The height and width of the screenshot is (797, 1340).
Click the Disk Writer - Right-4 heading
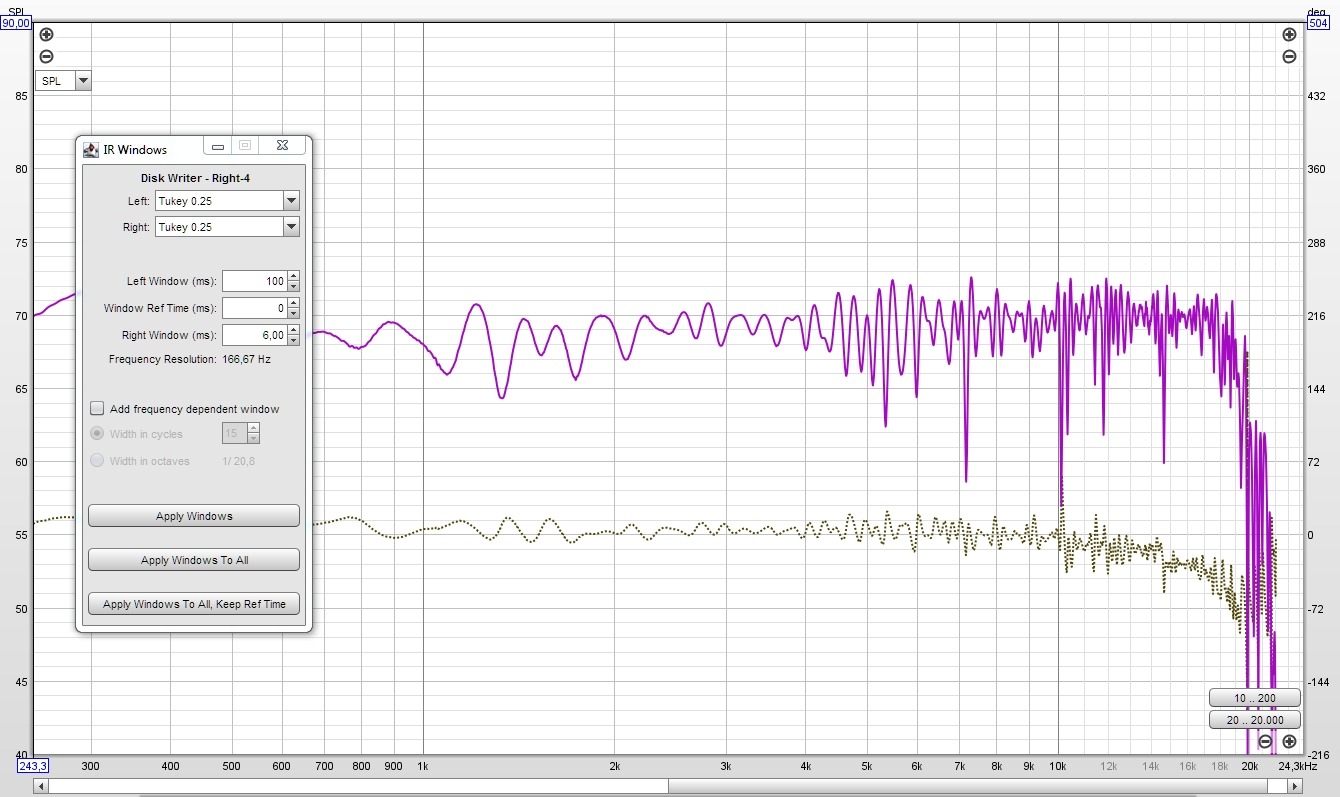pyautogui.click(x=194, y=178)
